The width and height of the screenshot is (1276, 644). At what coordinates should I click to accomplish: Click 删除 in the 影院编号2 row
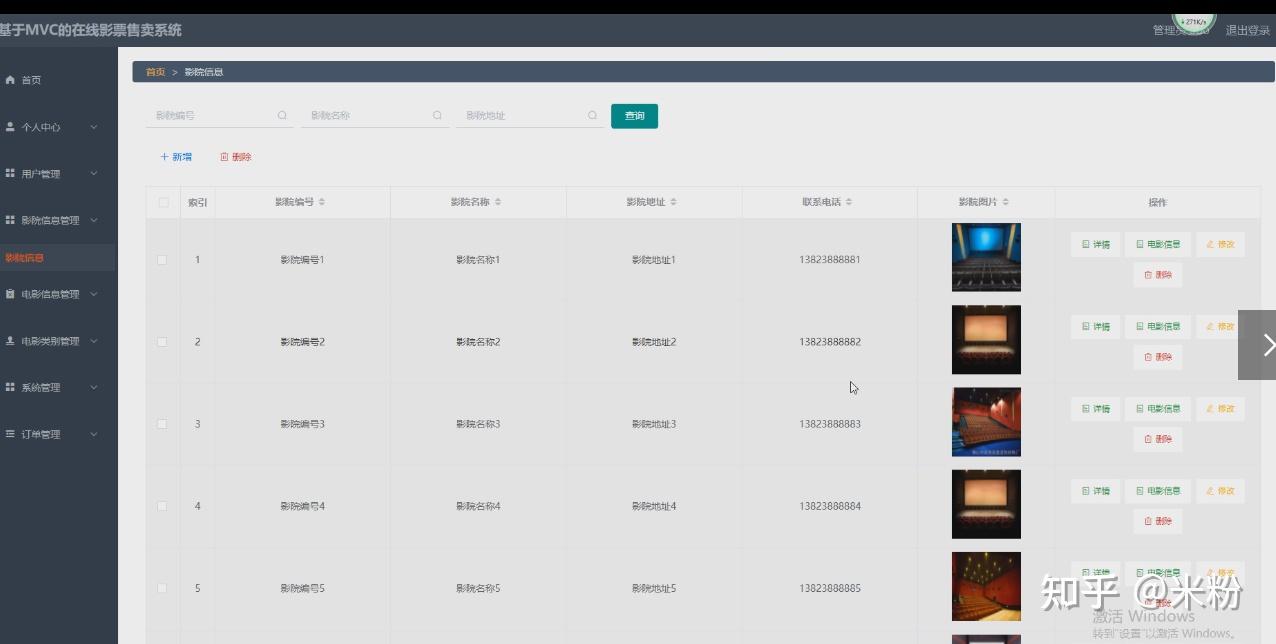click(1158, 357)
